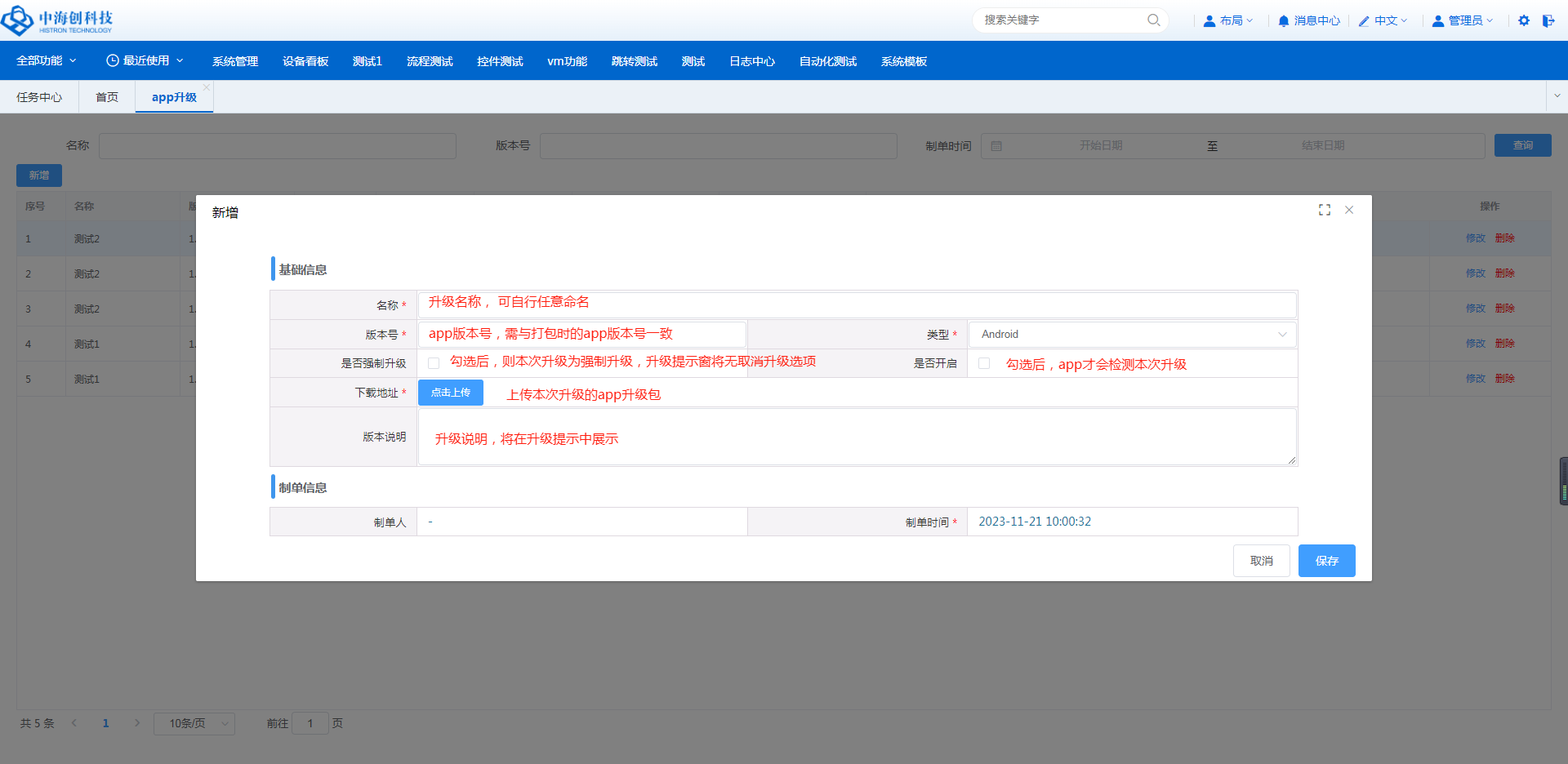This screenshot has height=764, width=1568.
Task: Click the calendar icon in date filter
Action: tap(996, 146)
